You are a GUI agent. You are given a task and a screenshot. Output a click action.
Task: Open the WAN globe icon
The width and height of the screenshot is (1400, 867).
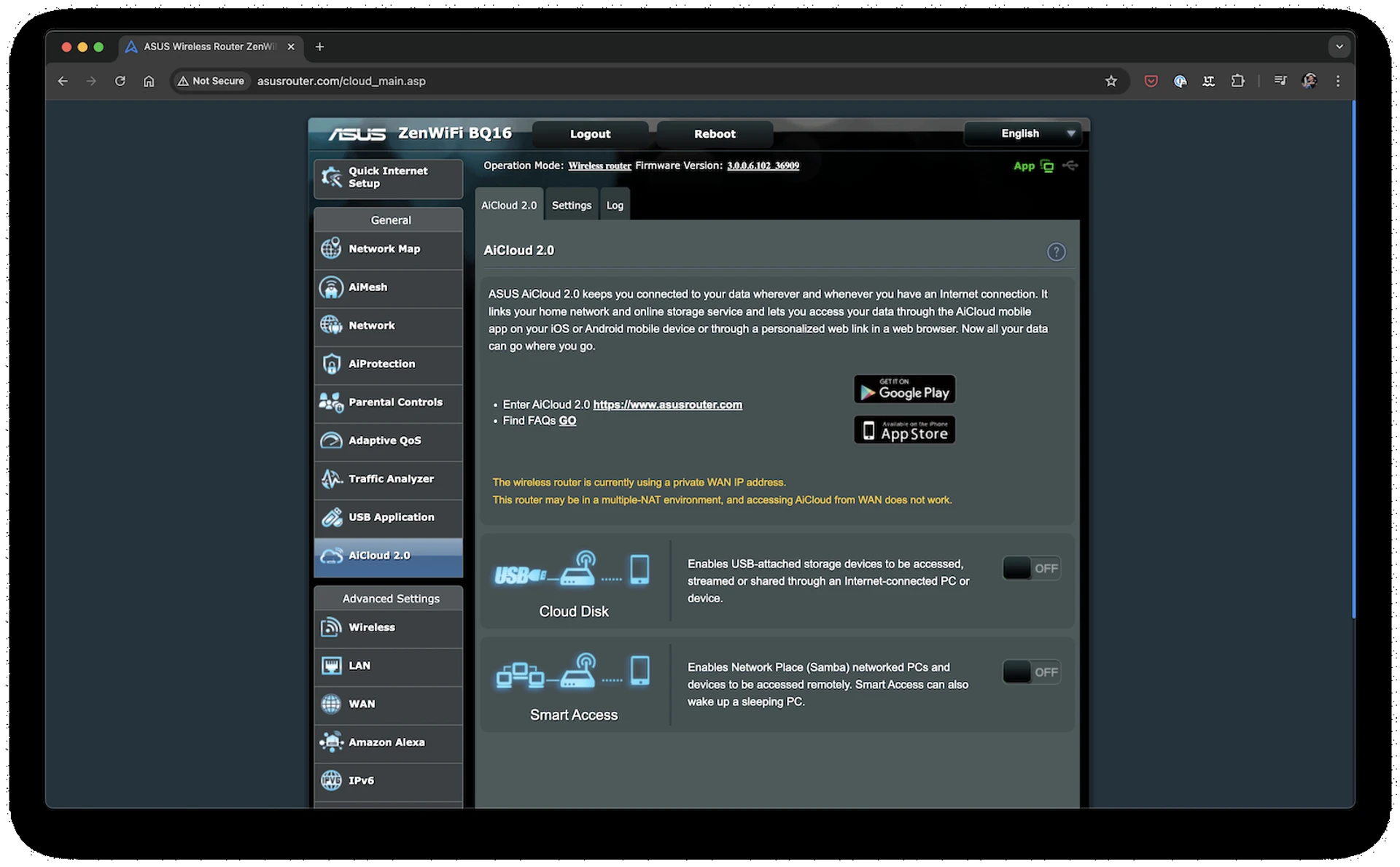(331, 704)
